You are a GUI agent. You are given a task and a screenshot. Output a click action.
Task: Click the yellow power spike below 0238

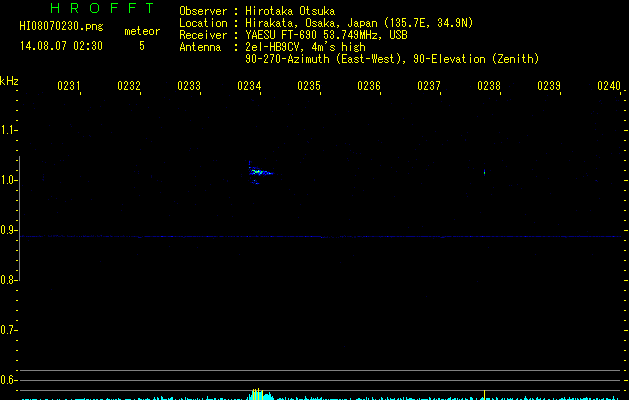click(485, 395)
